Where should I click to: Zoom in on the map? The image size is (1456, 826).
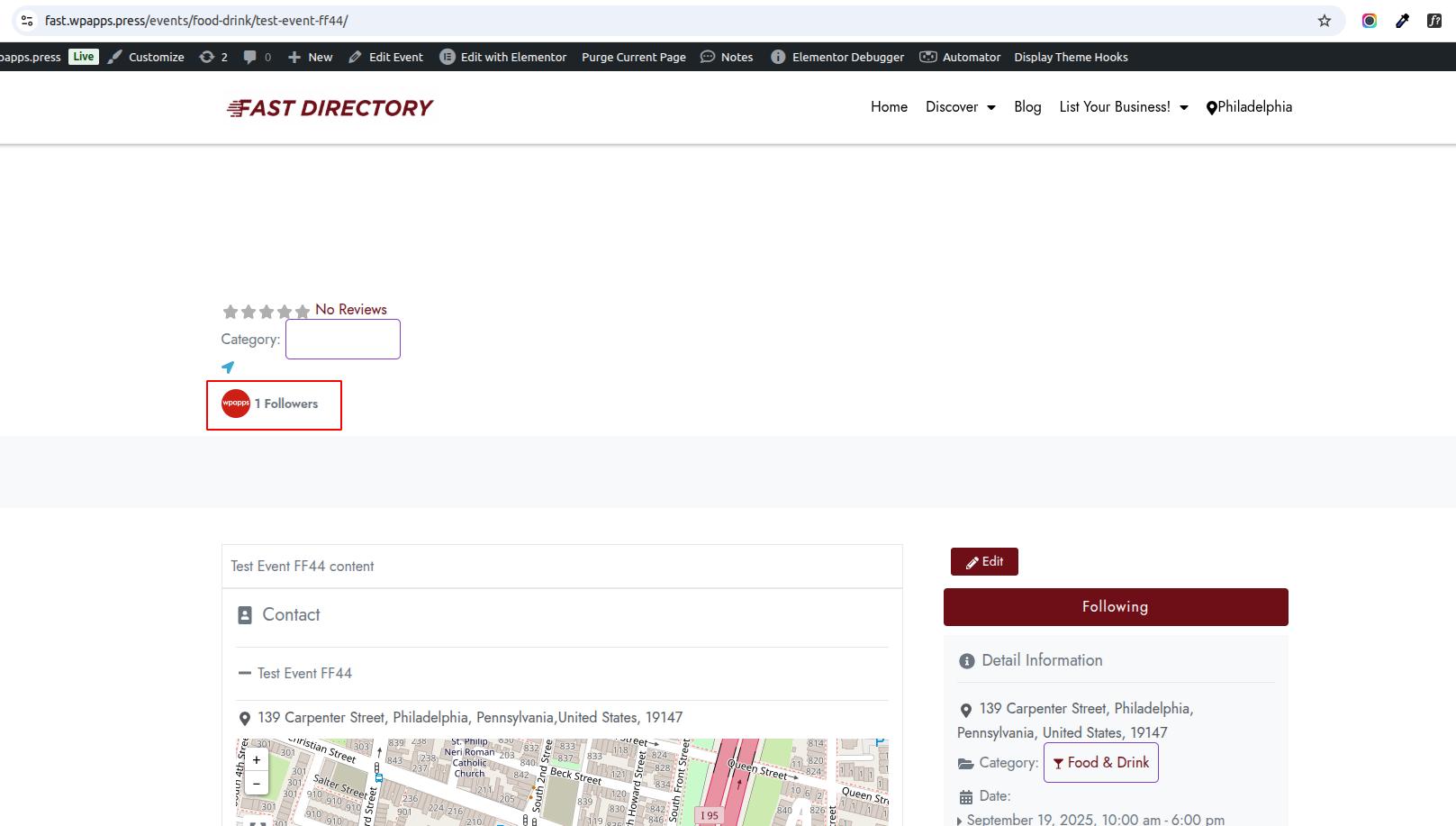click(257, 760)
